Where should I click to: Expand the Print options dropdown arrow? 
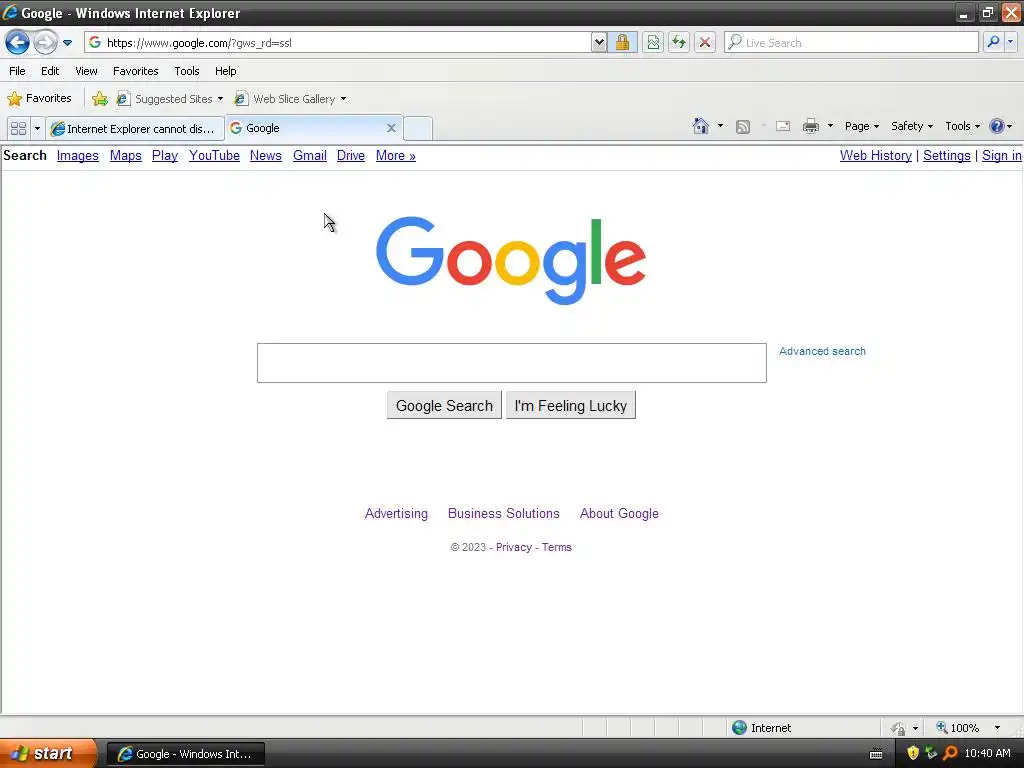(x=830, y=126)
